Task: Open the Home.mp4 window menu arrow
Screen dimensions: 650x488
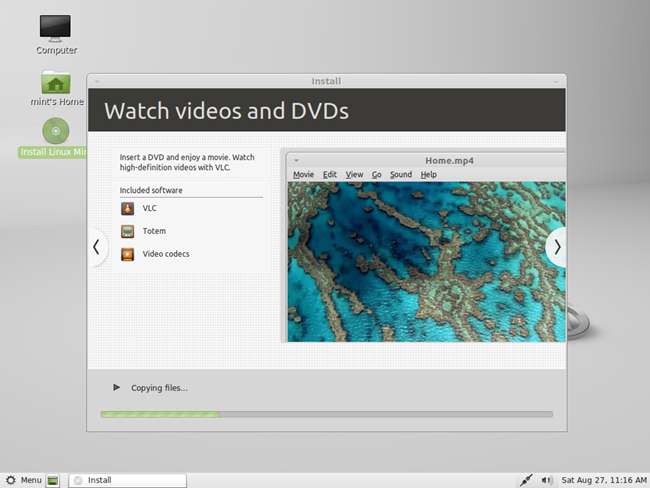Action: point(296,160)
